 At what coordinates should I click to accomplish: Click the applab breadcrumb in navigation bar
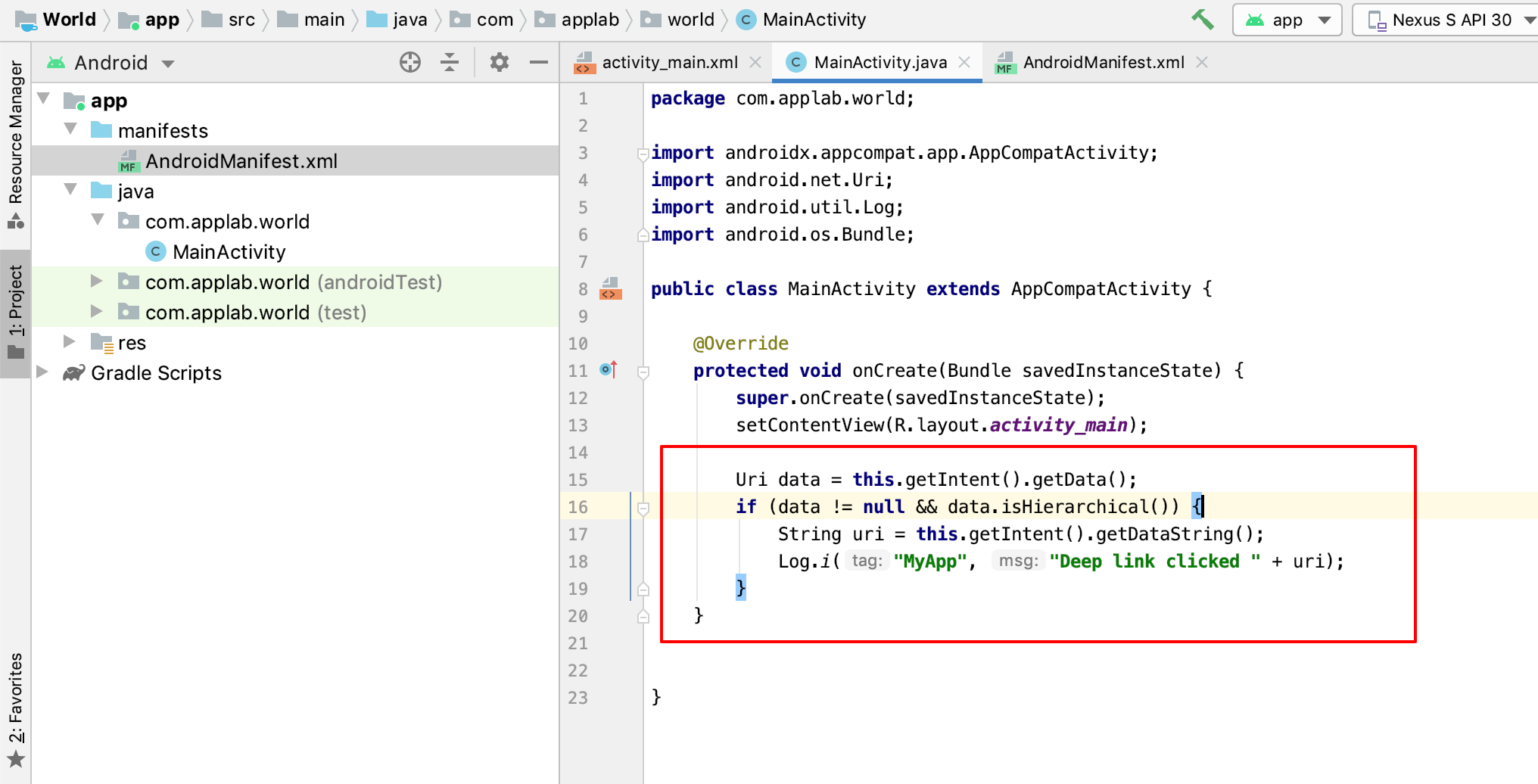coord(590,20)
